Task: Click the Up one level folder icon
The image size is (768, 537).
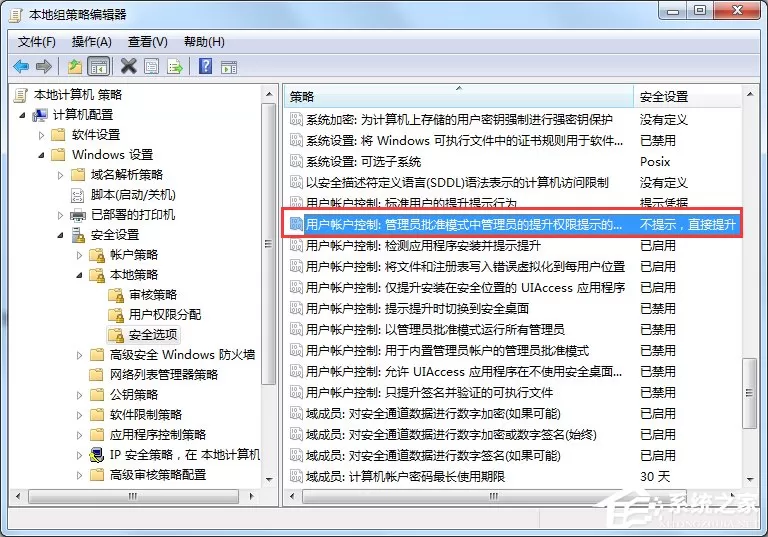Action: 75,66
